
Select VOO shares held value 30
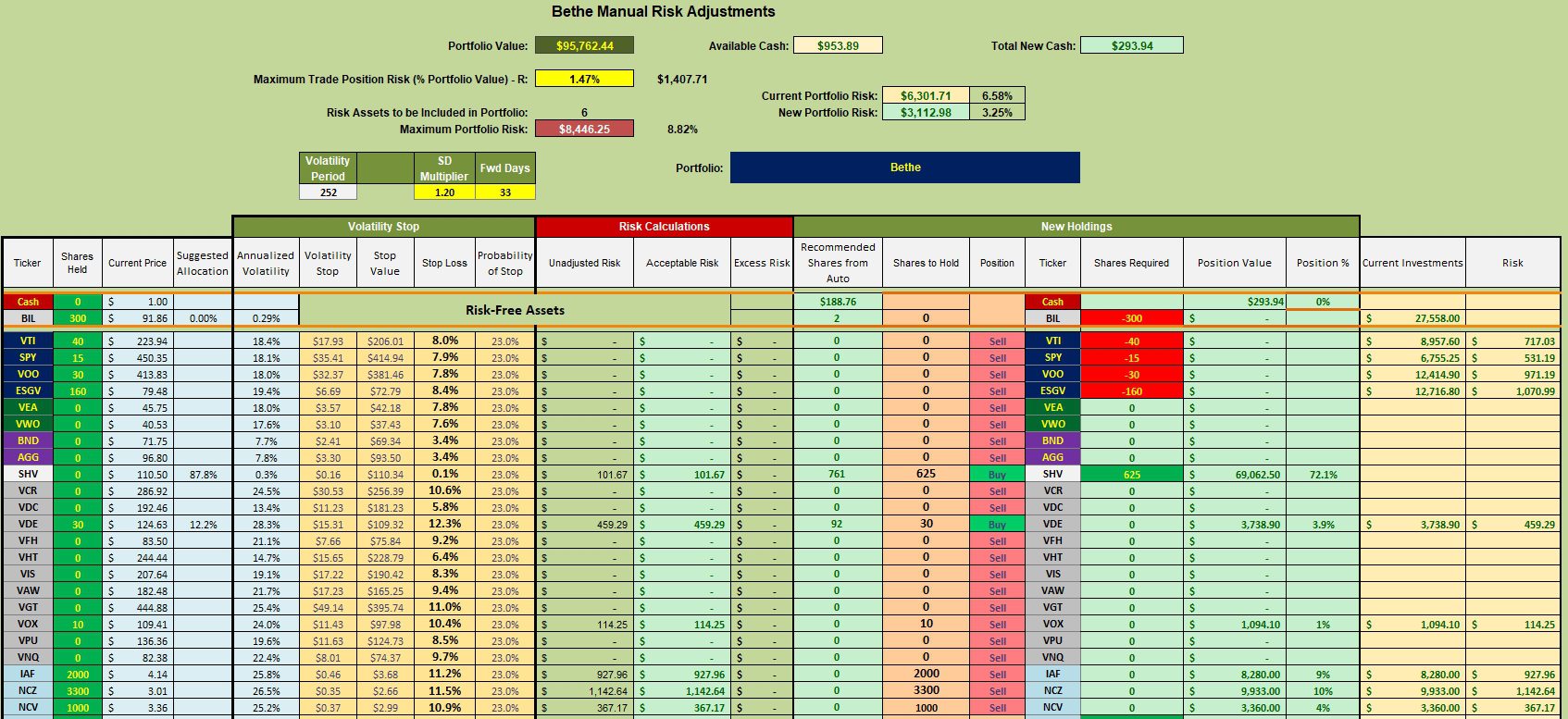click(77, 375)
